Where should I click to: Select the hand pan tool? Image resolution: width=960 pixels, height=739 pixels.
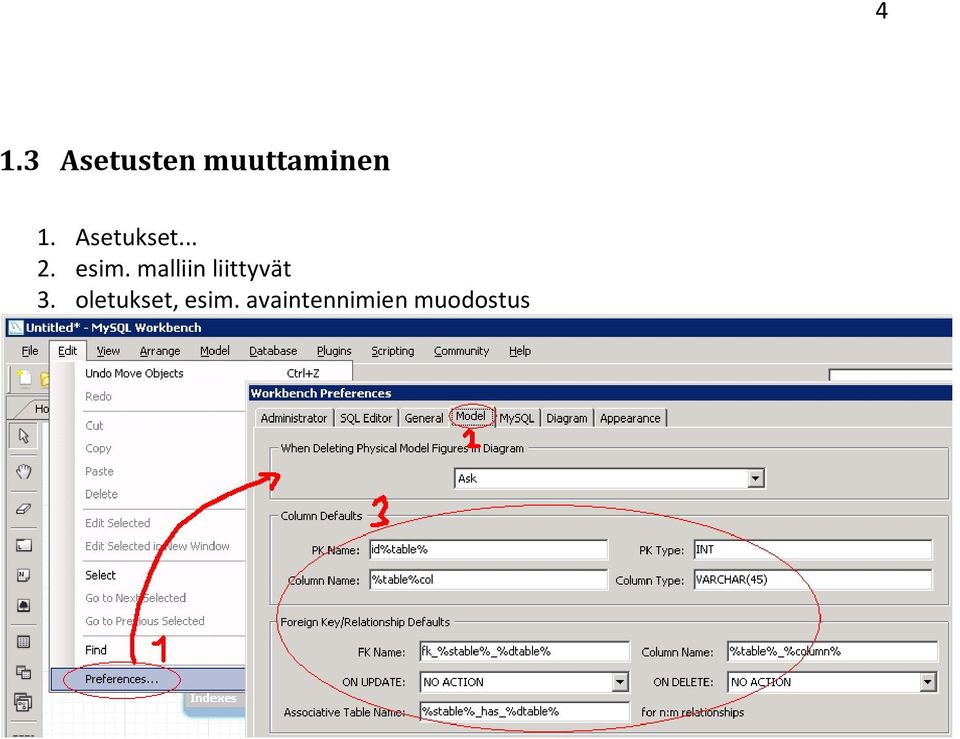point(24,471)
